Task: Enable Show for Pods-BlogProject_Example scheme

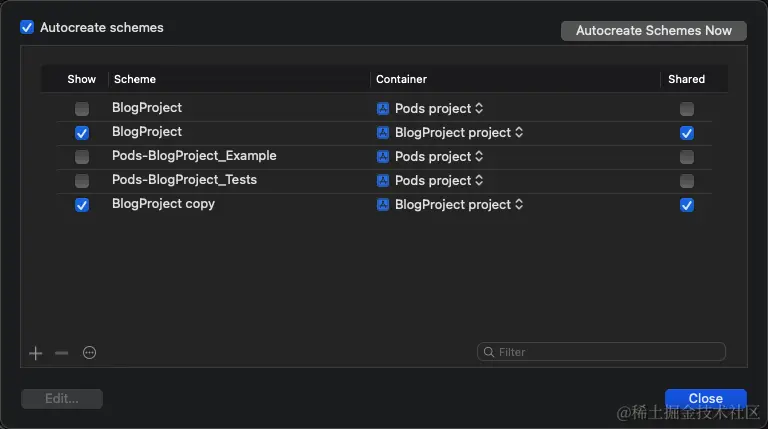Action: pos(82,157)
